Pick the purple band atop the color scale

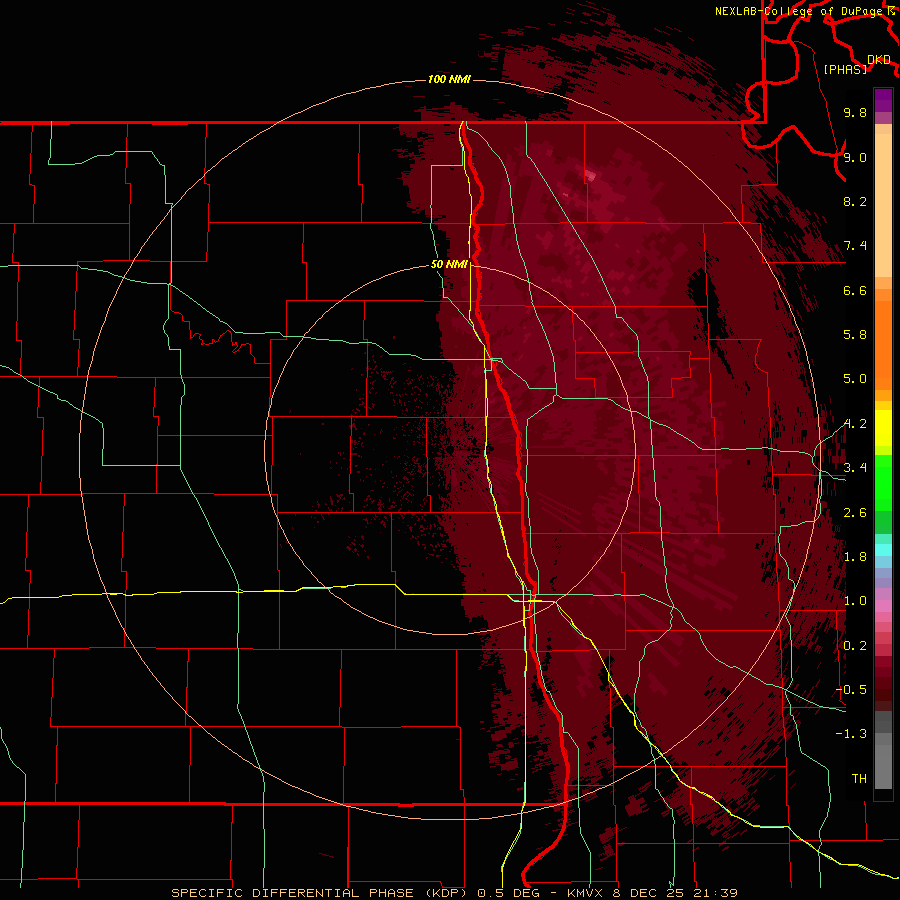883,100
